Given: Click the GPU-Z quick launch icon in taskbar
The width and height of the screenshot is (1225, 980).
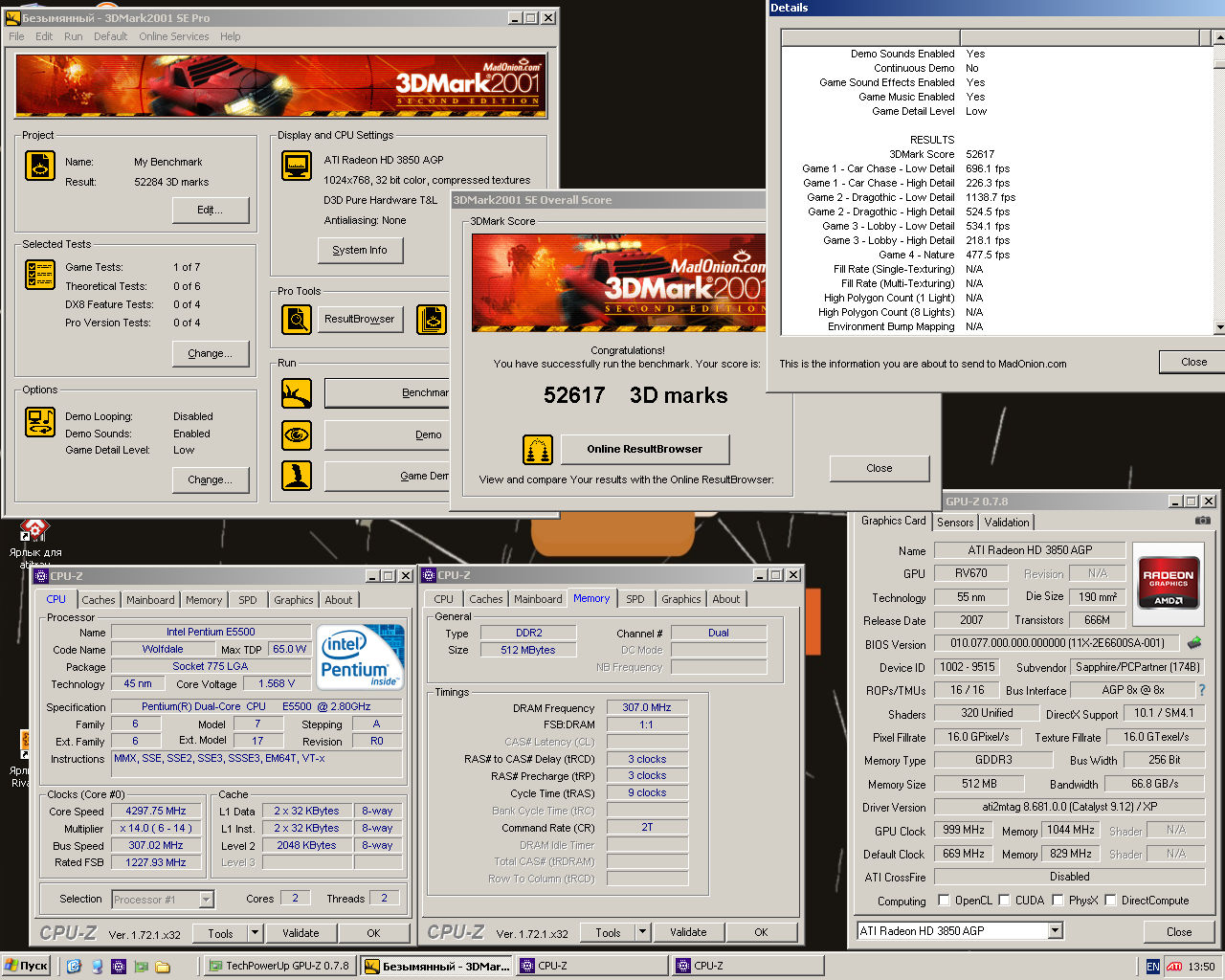Looking at the screenshot, I should point(141,967).
